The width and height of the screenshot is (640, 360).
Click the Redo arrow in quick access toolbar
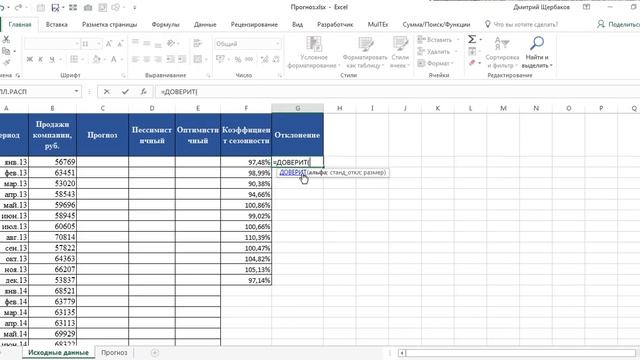point(18,7)
